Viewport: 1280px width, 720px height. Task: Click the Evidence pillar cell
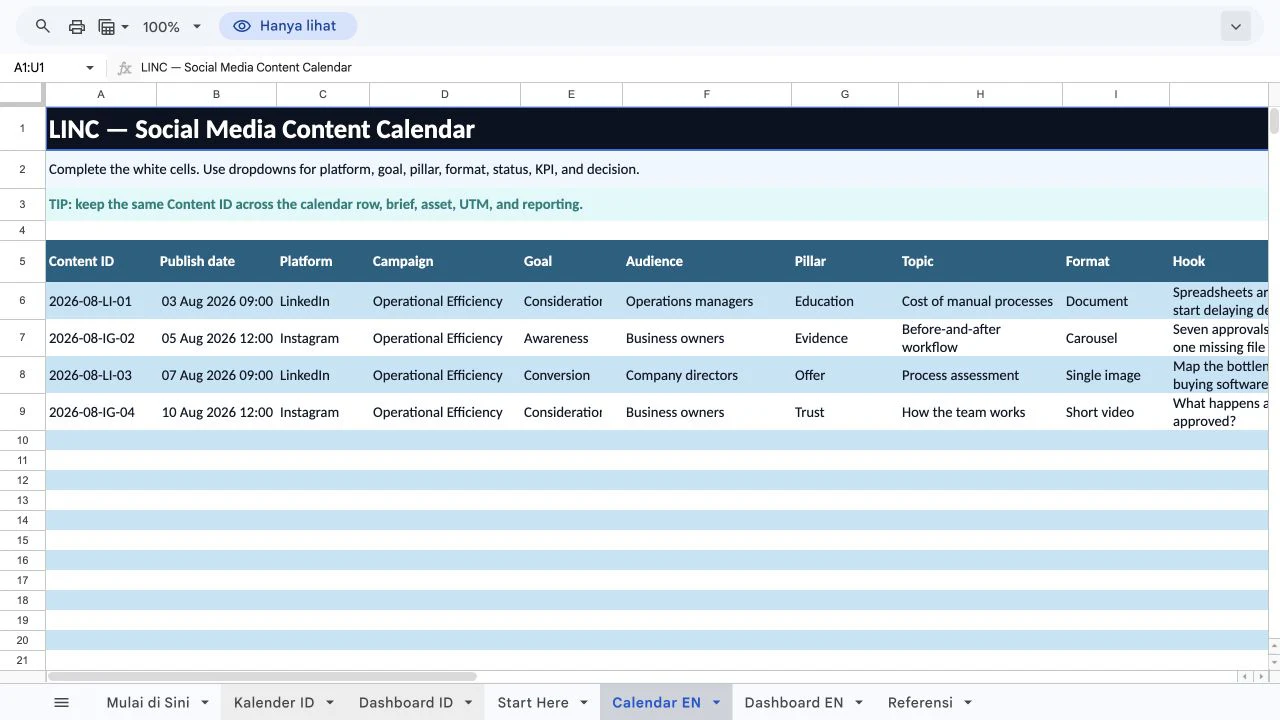[845, 338]
